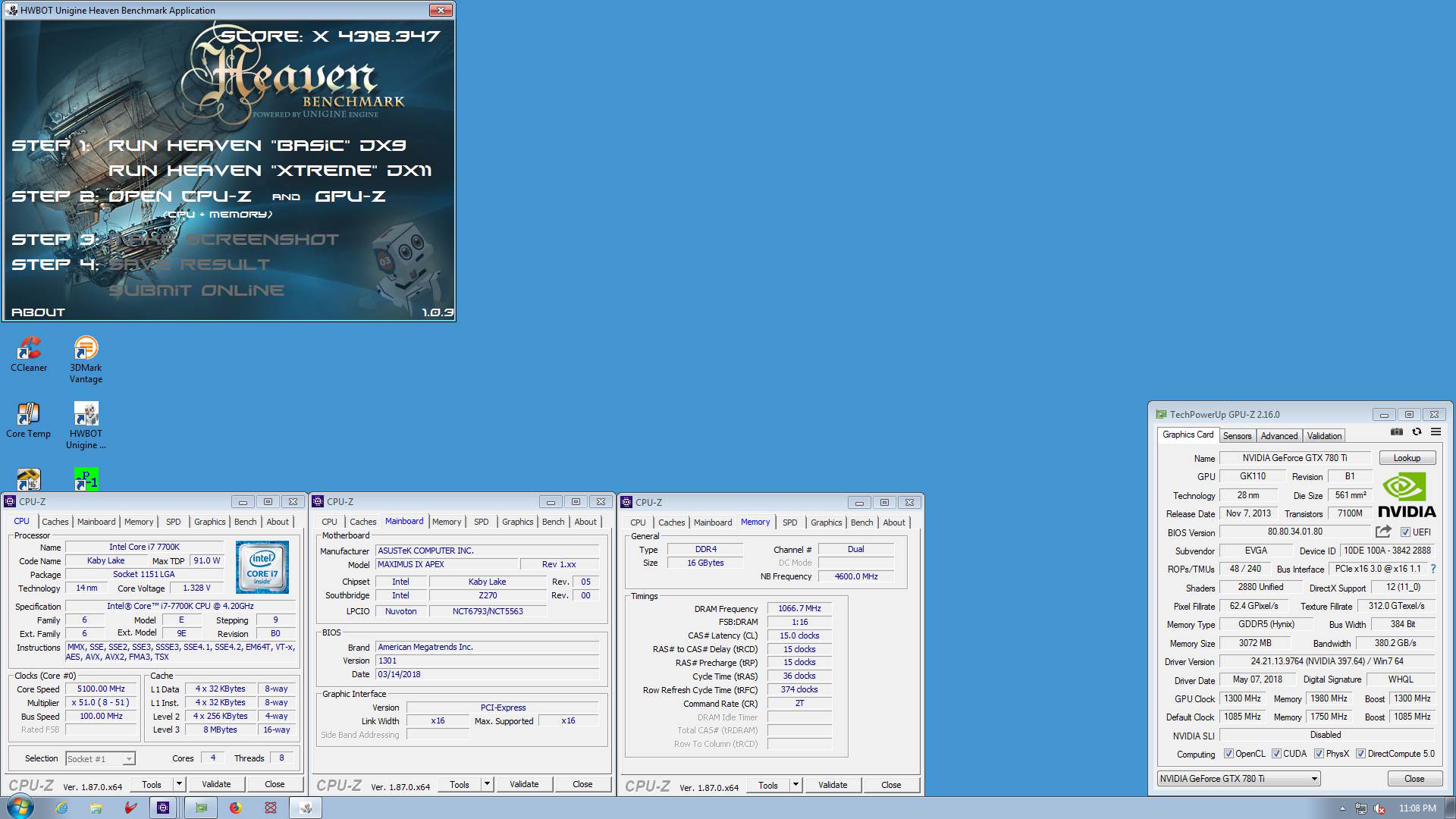Switch to HWBOT Heaven app in the taskbar
Viewport: 1456px width, 819px height.
point(306,808)
